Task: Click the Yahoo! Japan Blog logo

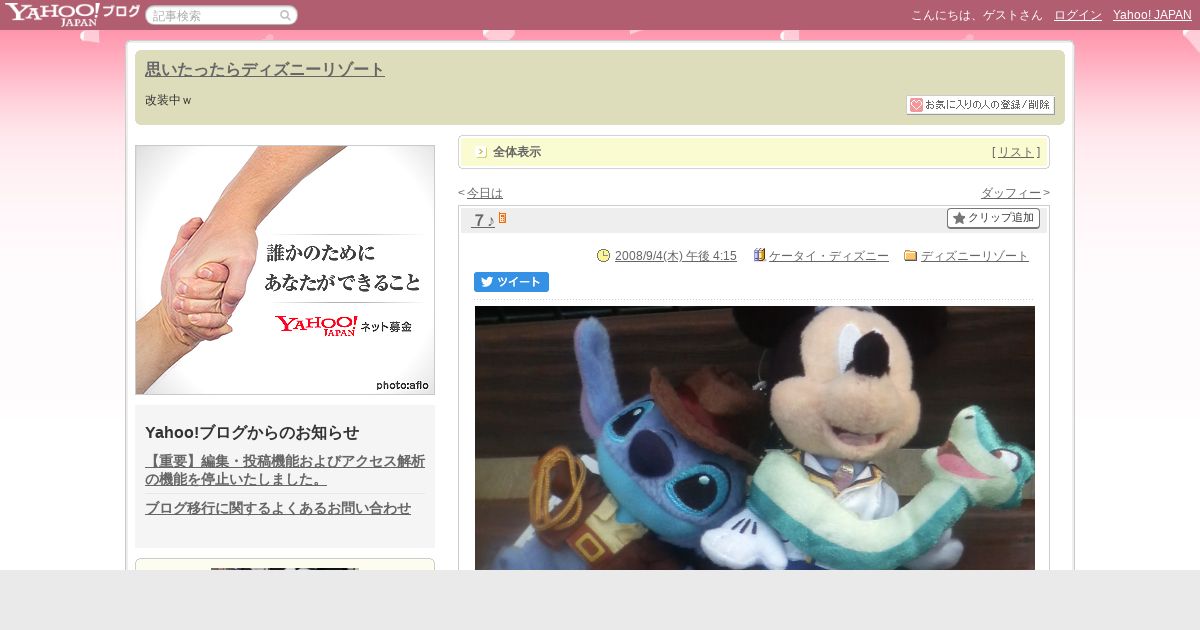Action: 72,14
